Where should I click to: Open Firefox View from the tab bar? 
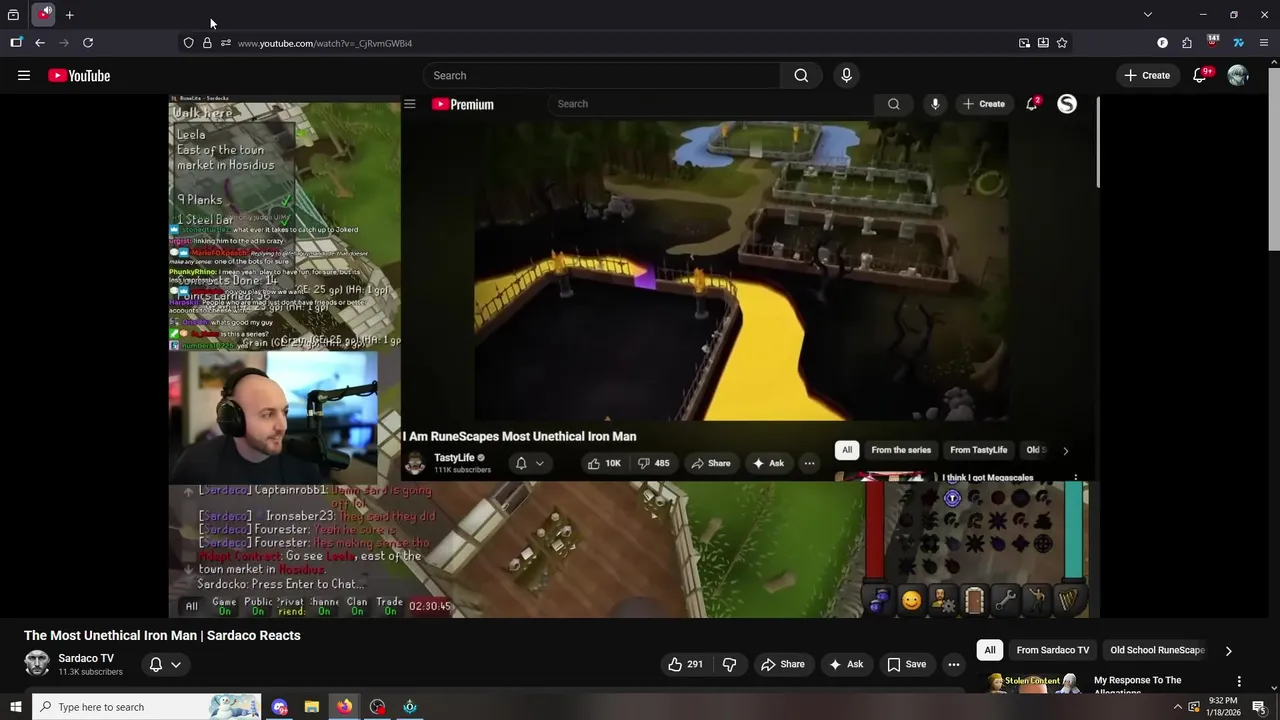coord(13,15)
